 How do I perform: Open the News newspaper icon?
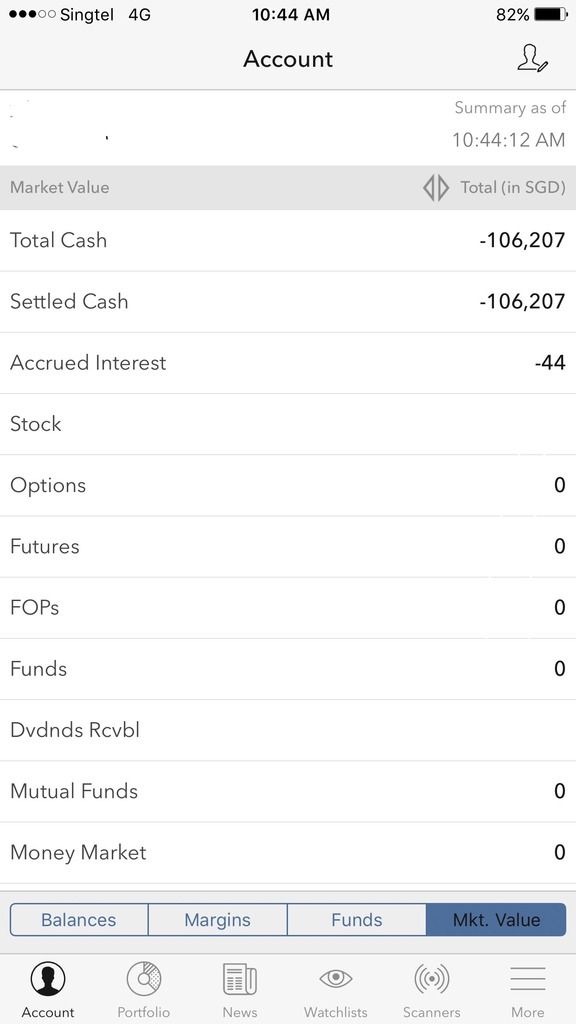click(x=240, y=979)
